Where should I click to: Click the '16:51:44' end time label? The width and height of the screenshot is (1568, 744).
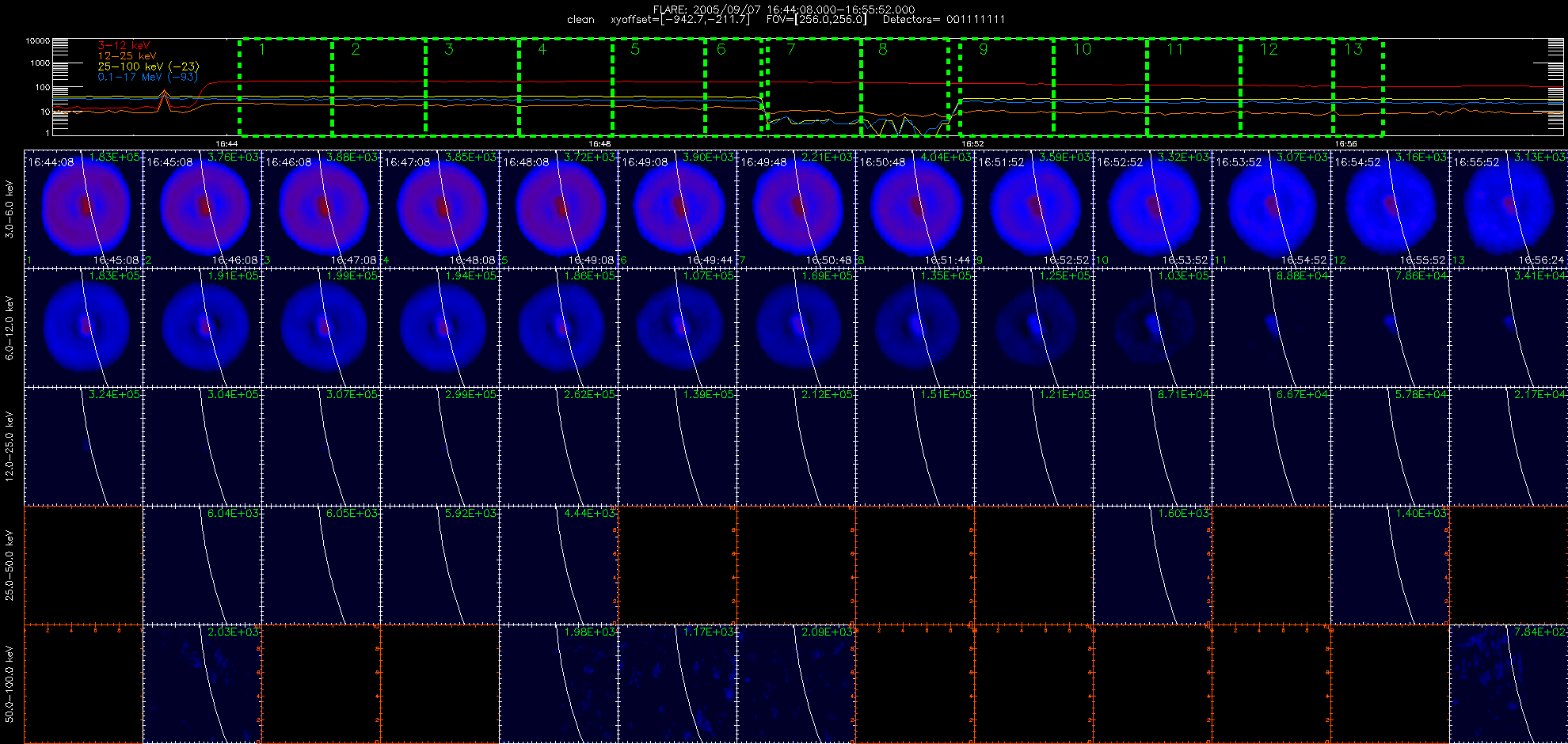pyautogui.click(x=947, y=260)
